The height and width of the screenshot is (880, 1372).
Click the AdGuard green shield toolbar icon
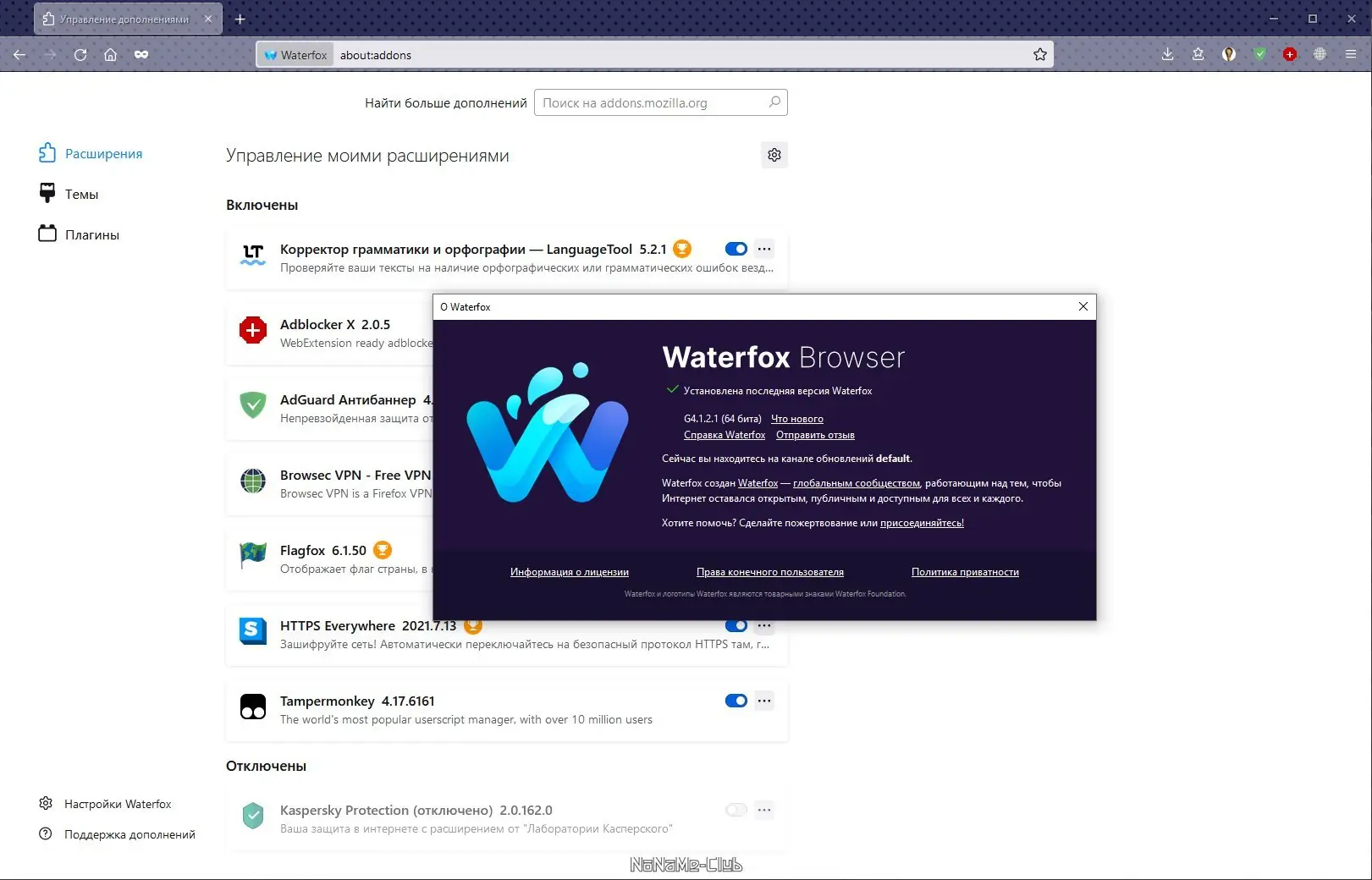point(1260,55)
